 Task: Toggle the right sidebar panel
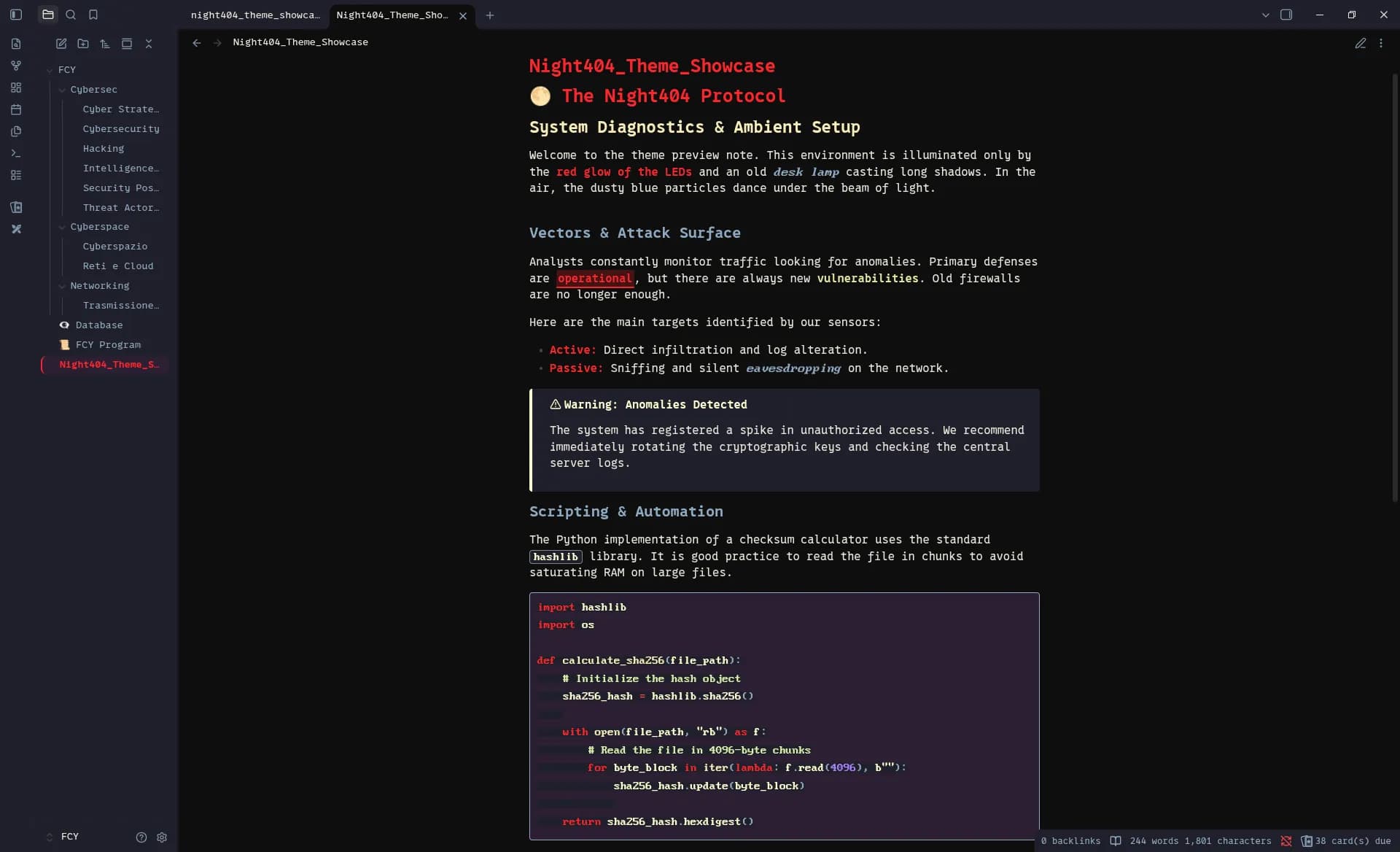point(1286,15)
